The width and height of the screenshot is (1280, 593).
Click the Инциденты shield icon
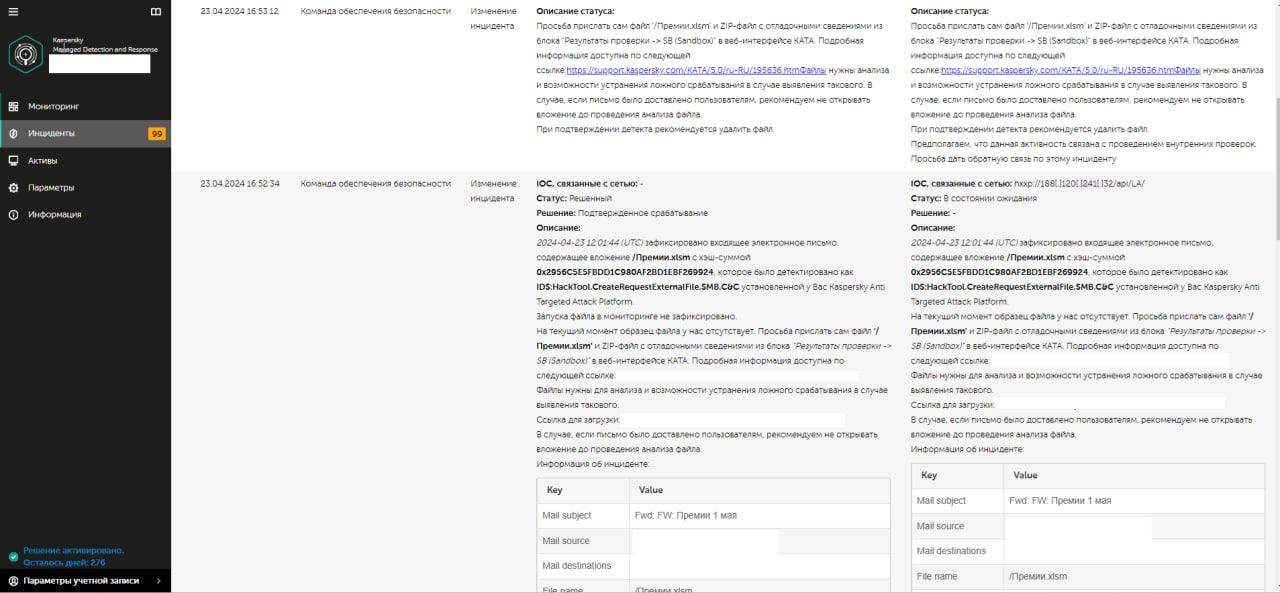(13, 133)
